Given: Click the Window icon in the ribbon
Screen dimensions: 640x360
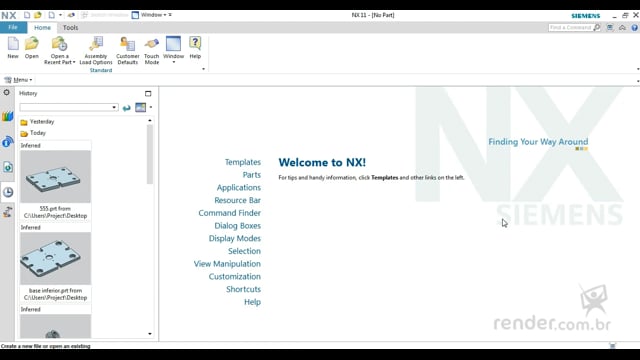Looking at the screenshot, I should point(173,44).
